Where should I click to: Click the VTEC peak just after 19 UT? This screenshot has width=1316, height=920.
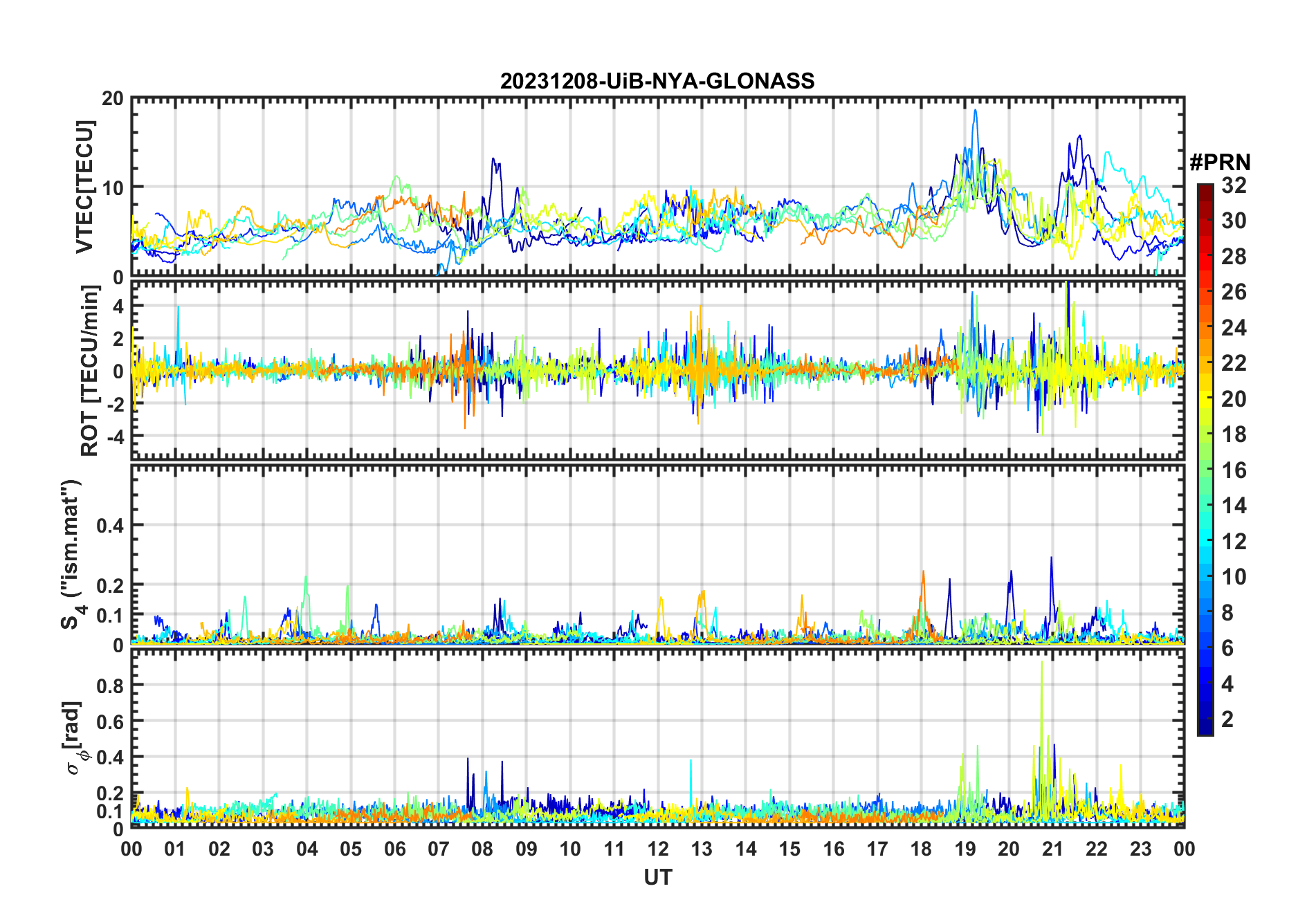(976, 111)
